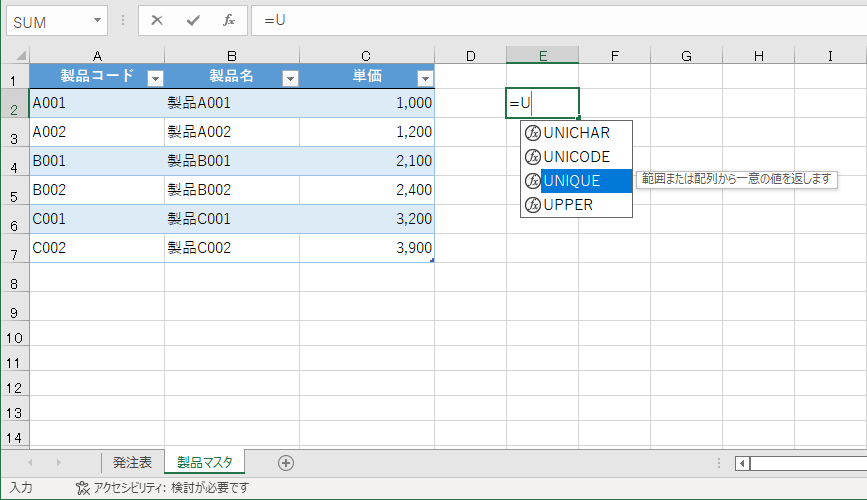Select UPPER from the autocomplete list

[576, 205]
